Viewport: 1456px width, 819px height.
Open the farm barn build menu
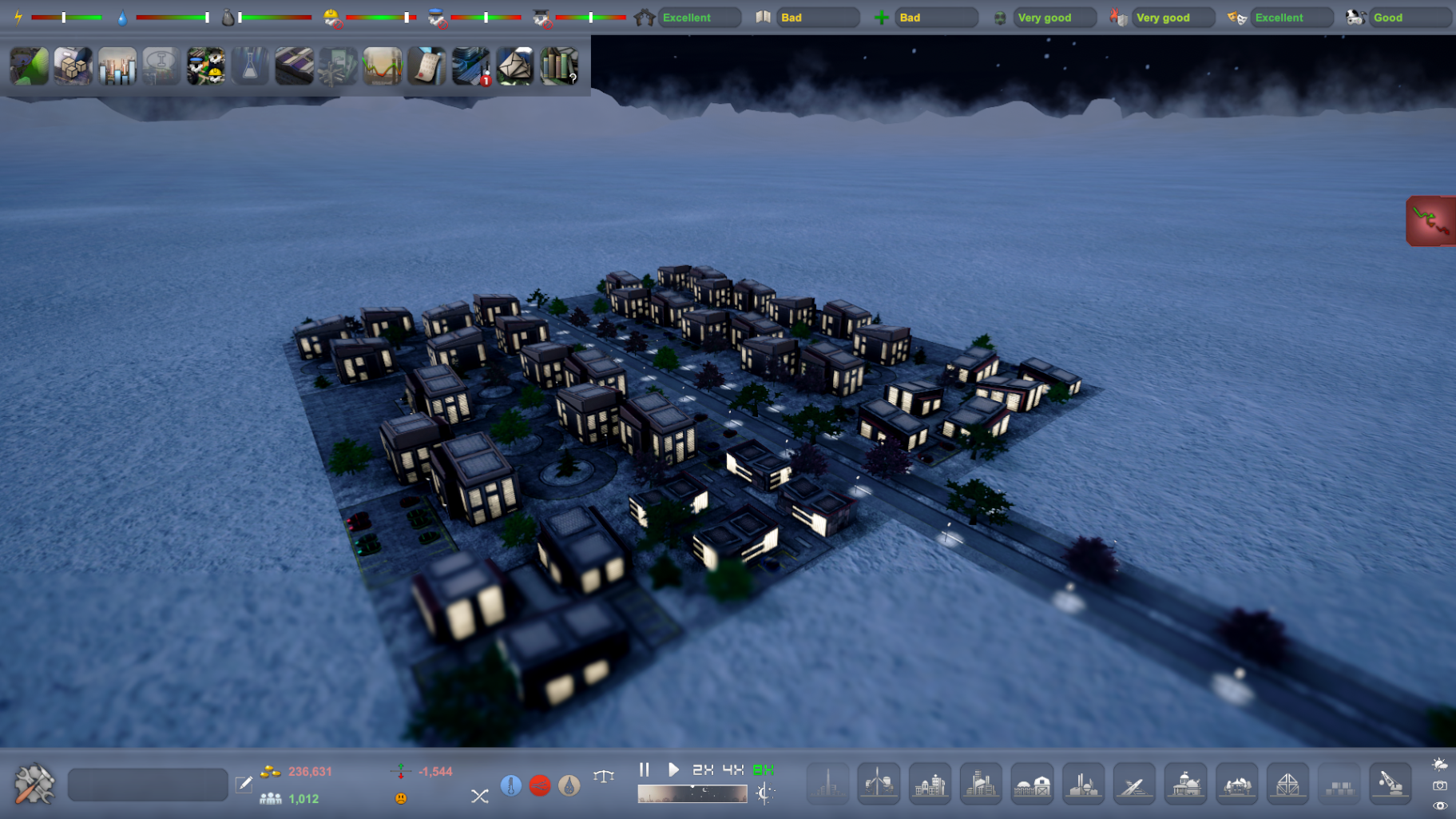[1032, 784]
